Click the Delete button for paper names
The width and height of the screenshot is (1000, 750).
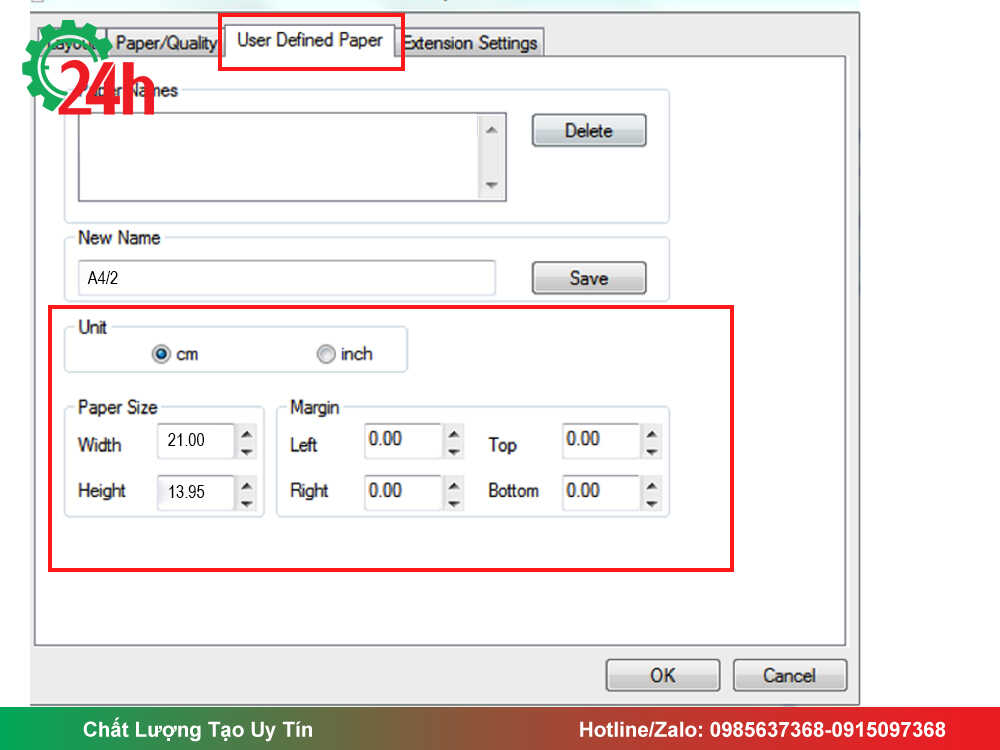point(589,131)
